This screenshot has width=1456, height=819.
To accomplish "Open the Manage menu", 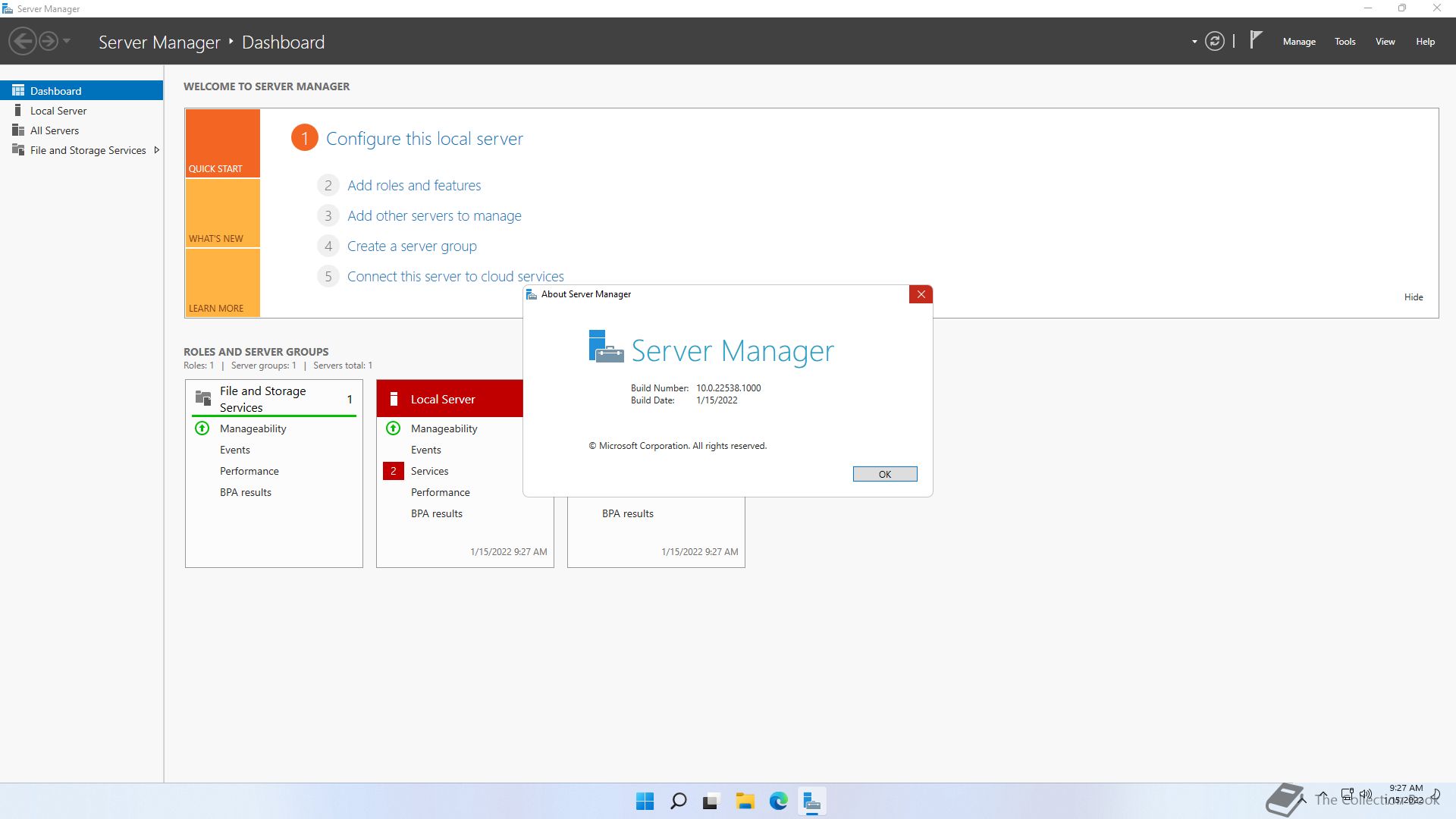I will [x=1299, y=42].
